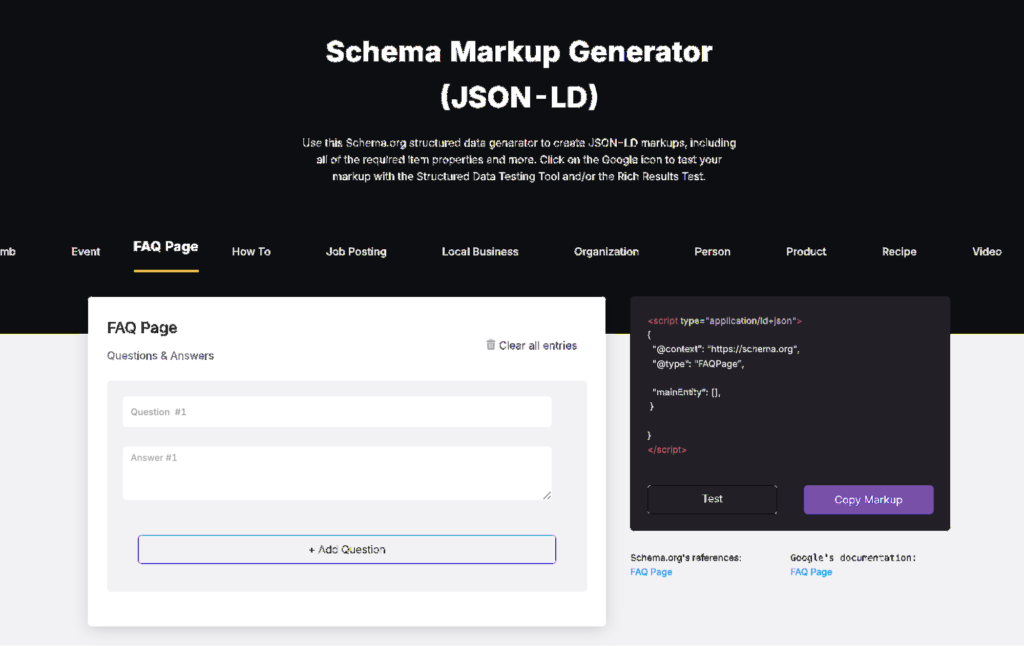Click the Clear all entries link
The image size is (1024, 646).
pos(537,346)
